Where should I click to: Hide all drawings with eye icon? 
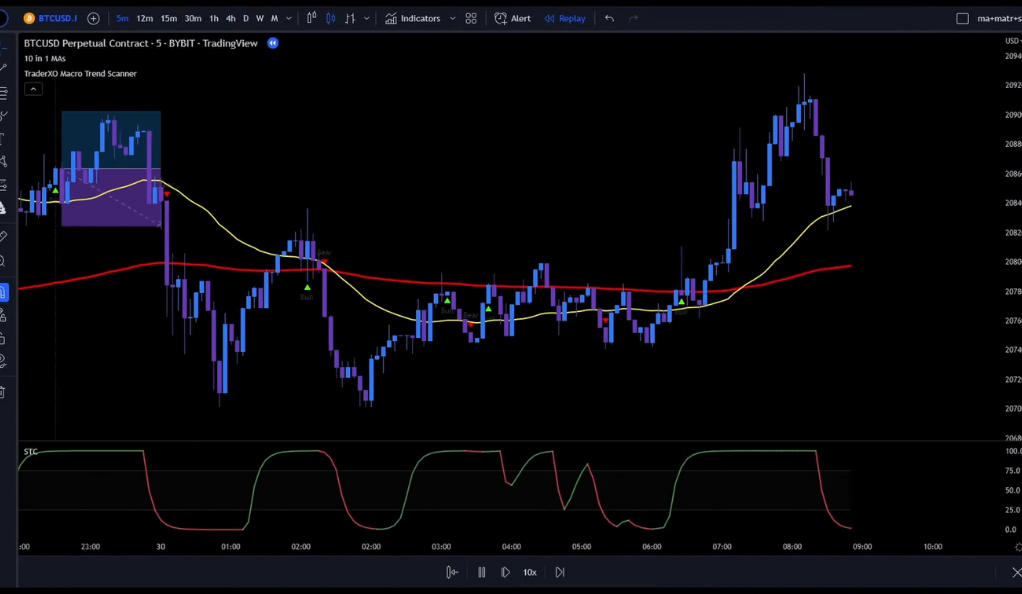tap(4, 361)
